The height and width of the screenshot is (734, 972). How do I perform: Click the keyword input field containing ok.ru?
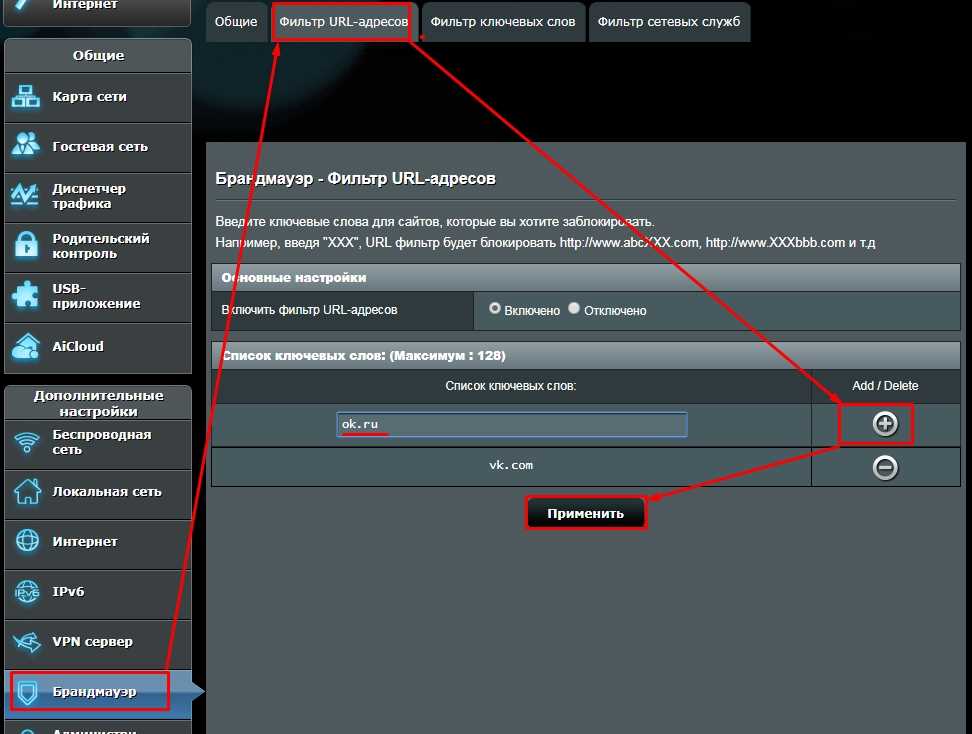tap(511, 424)
